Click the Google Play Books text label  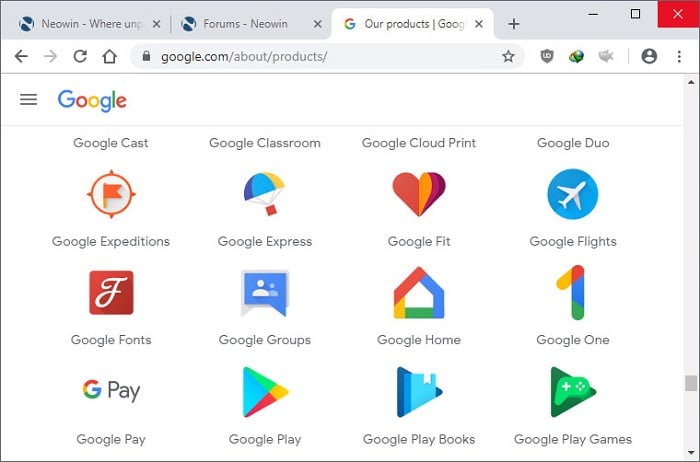point(419,439)
